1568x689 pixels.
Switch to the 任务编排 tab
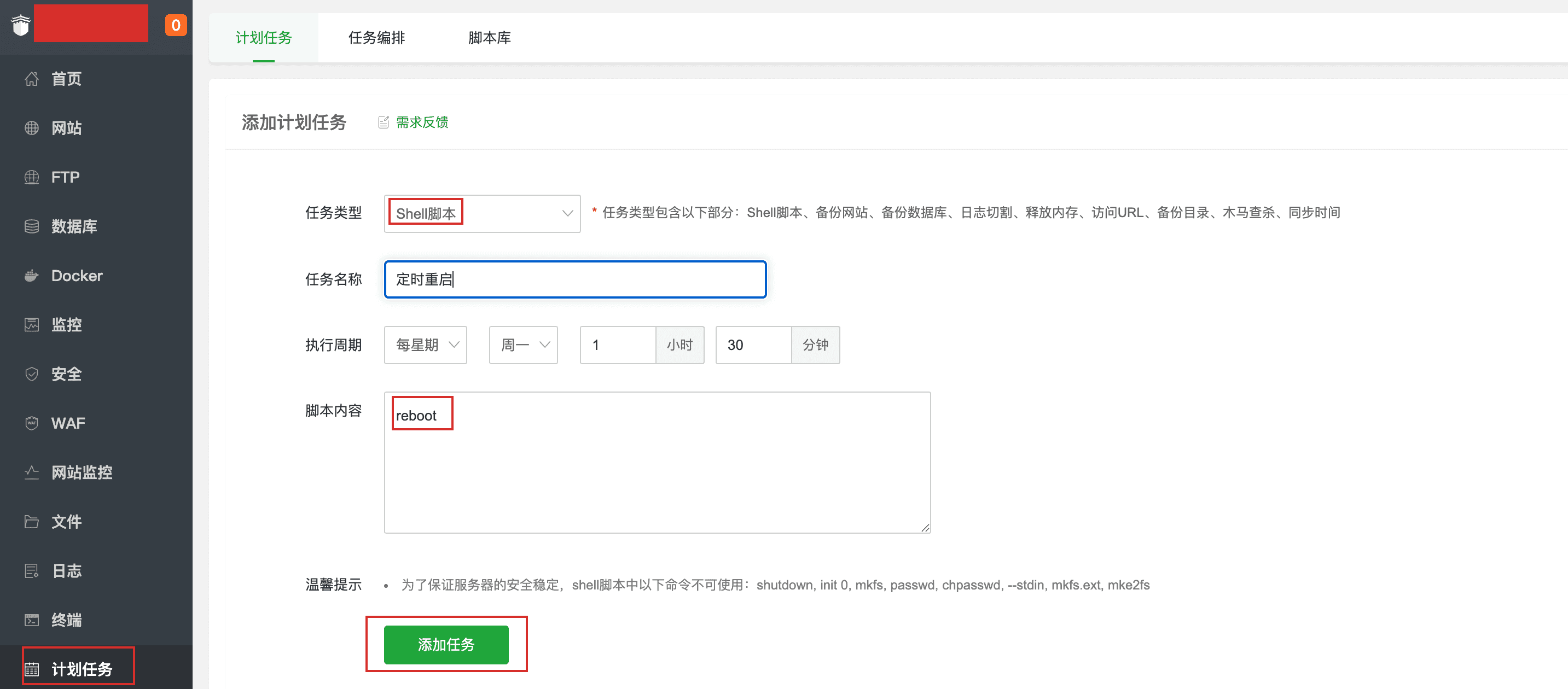(x=377, y=37)
